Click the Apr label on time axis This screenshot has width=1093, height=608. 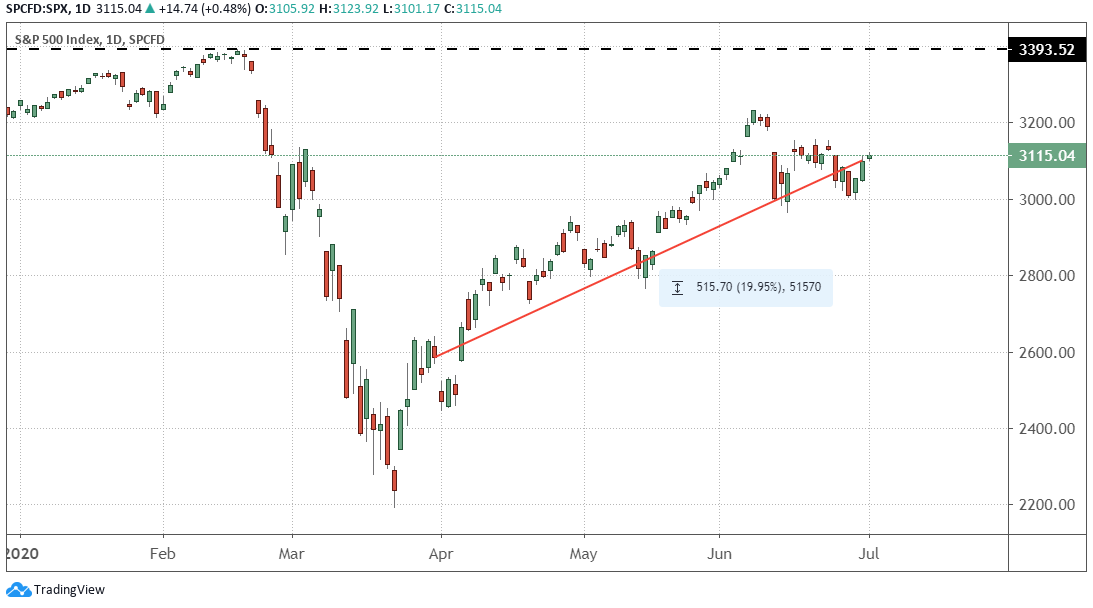click(x=439, y=551)
